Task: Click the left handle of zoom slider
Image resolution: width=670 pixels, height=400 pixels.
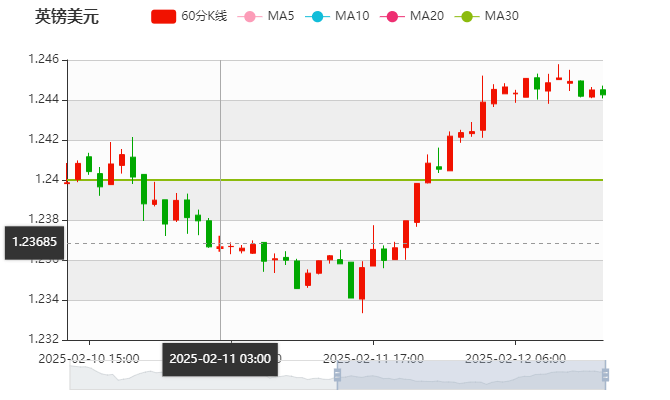Action: (335, 377)
